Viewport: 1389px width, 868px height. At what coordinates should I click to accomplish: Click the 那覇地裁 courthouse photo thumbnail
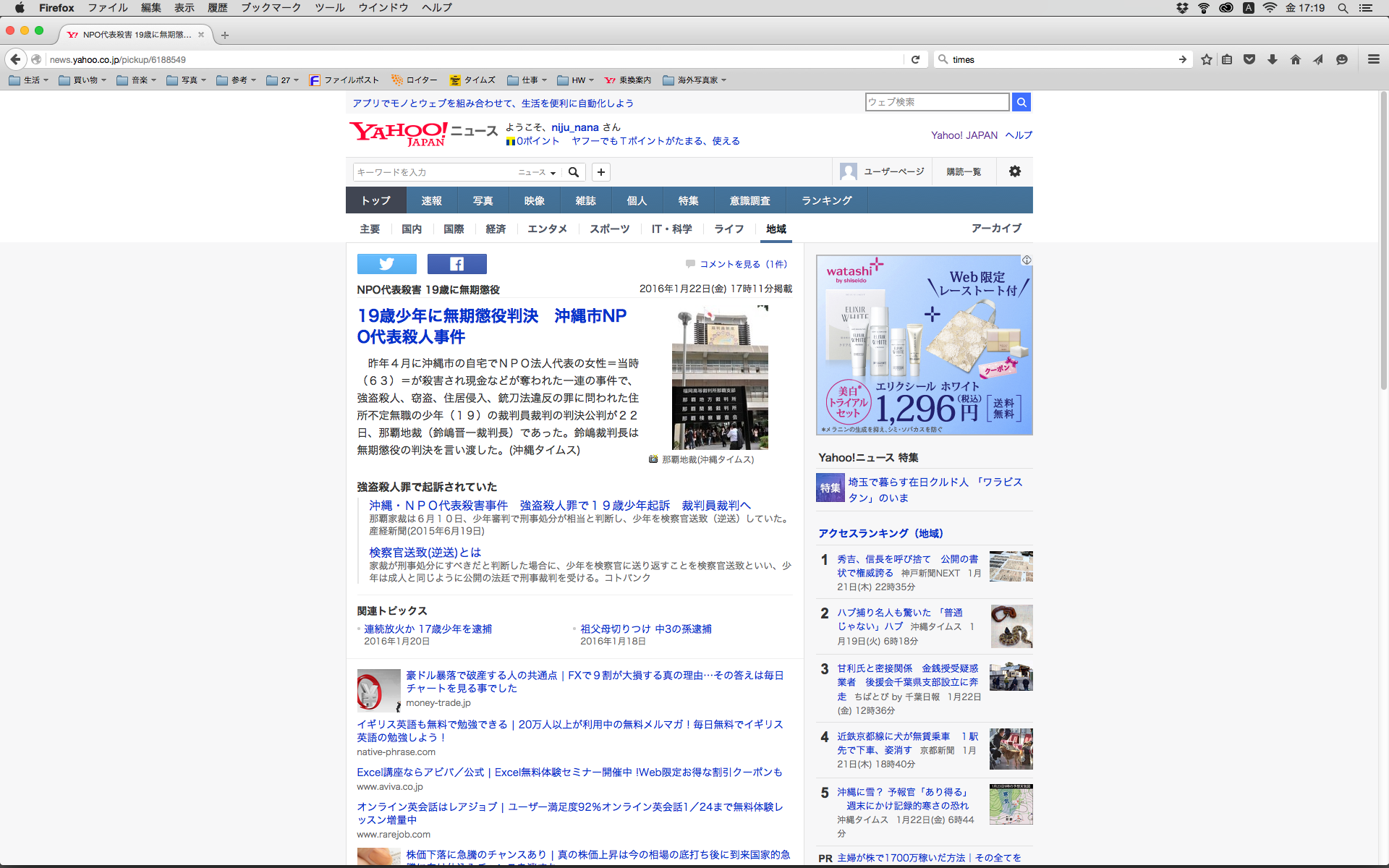pos(720,378)
